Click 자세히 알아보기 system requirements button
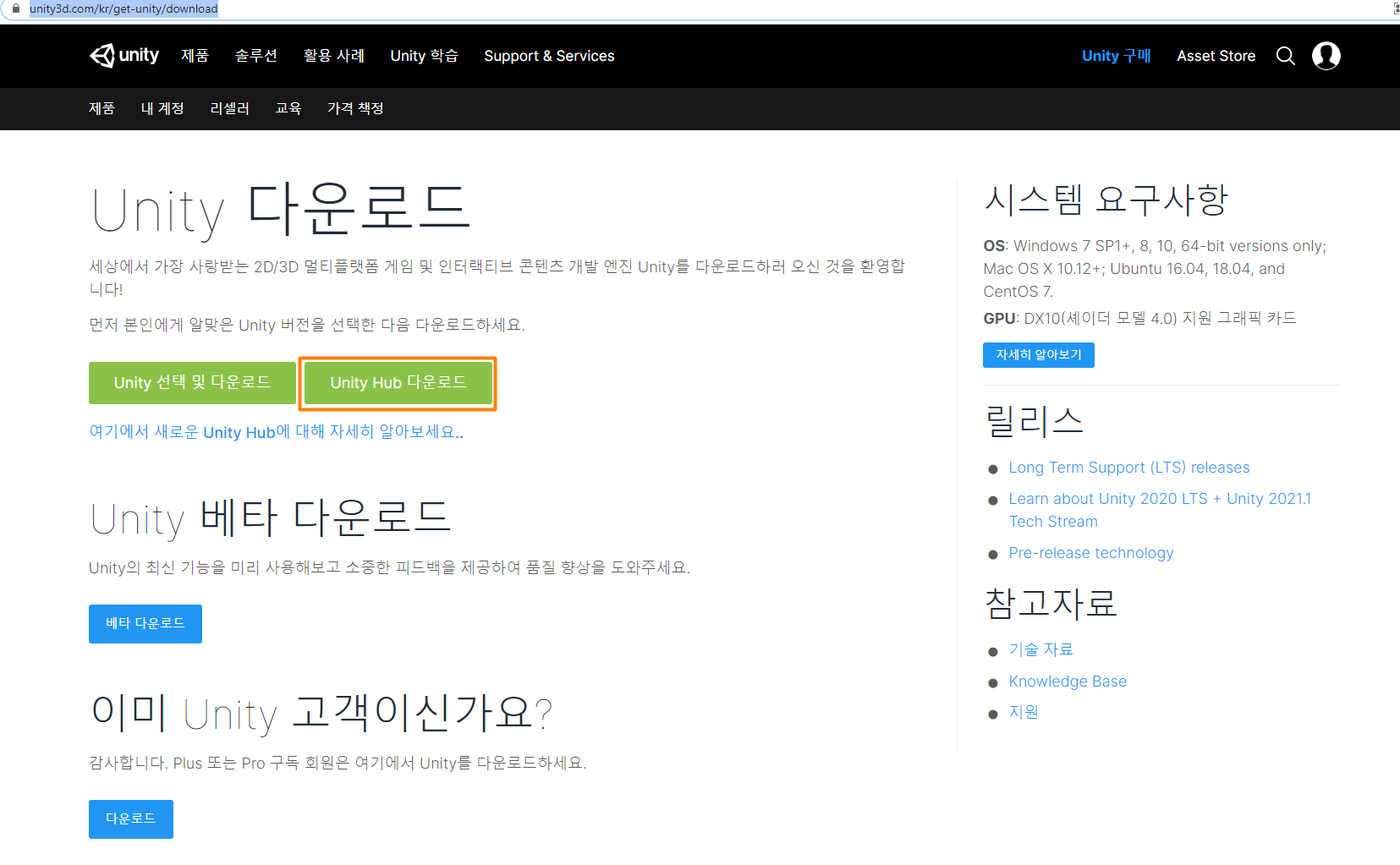This screenshot has height=865, width=1400. coord(1039,355)
